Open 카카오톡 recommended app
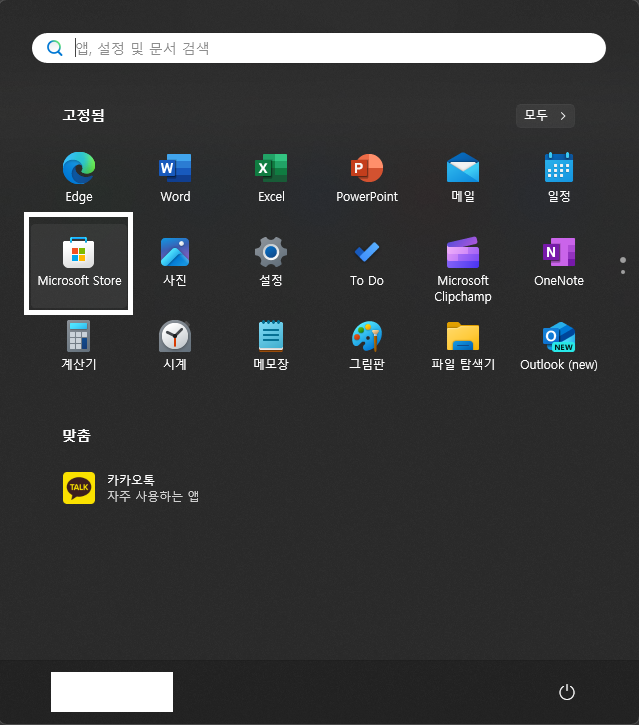Viewport: 639px width, 725px height. pyautogui.click(x=131, y=488)
